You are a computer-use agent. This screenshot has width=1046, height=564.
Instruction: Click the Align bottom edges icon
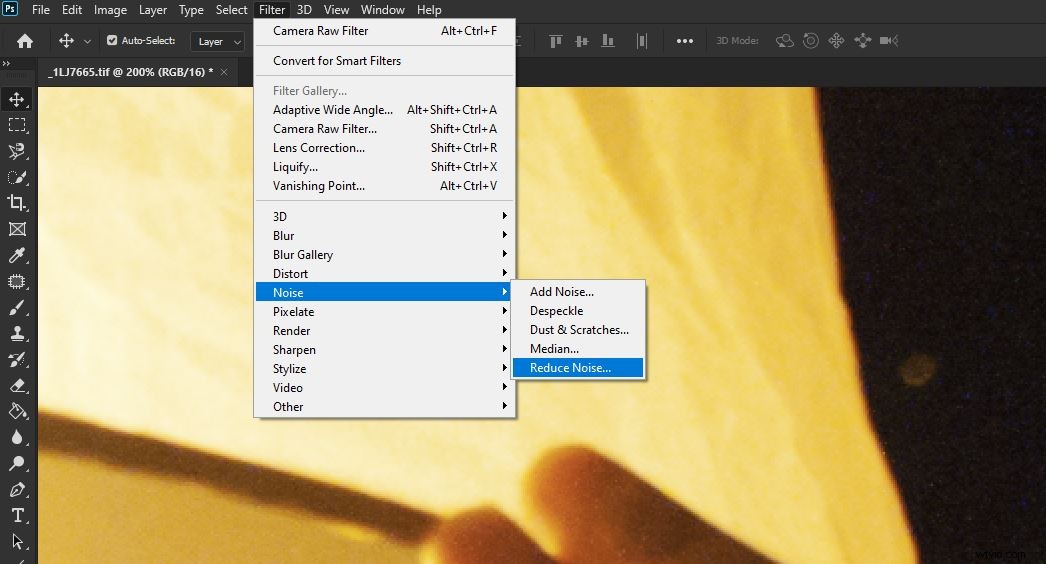(608, 41)
